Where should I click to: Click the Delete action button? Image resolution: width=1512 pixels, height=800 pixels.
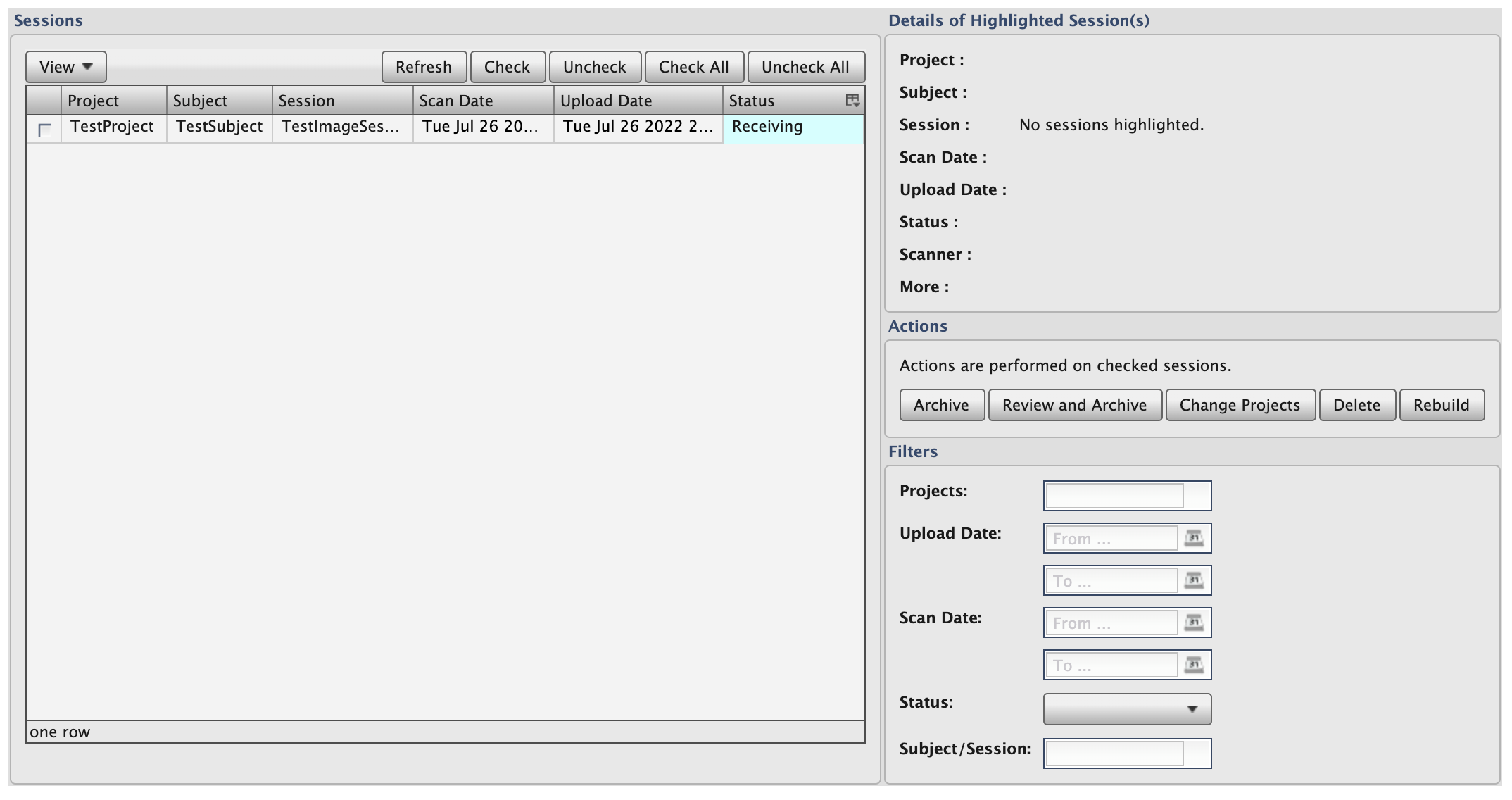click(1356, 405)
